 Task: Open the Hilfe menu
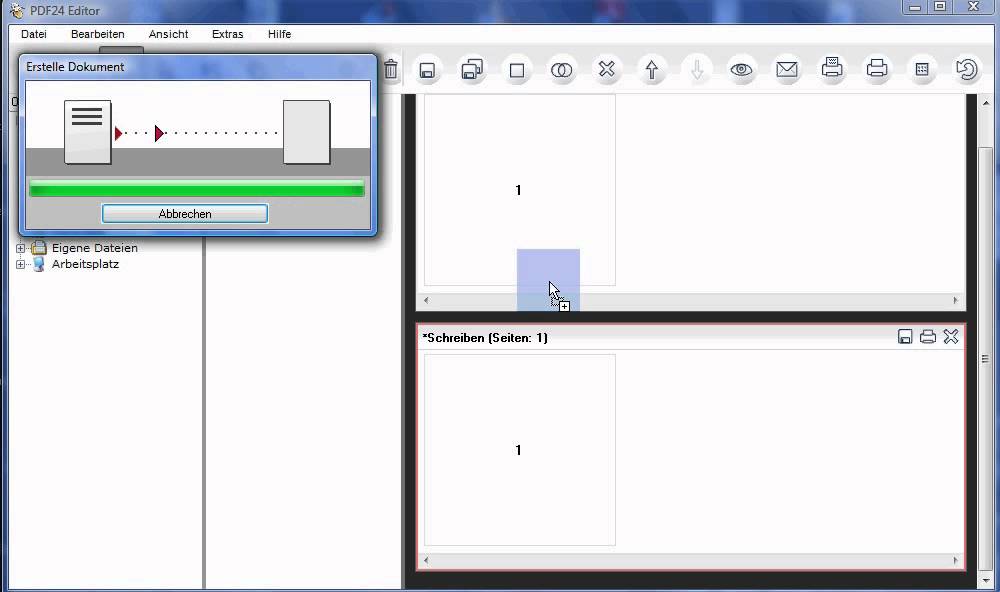click(x=279, y=34)
